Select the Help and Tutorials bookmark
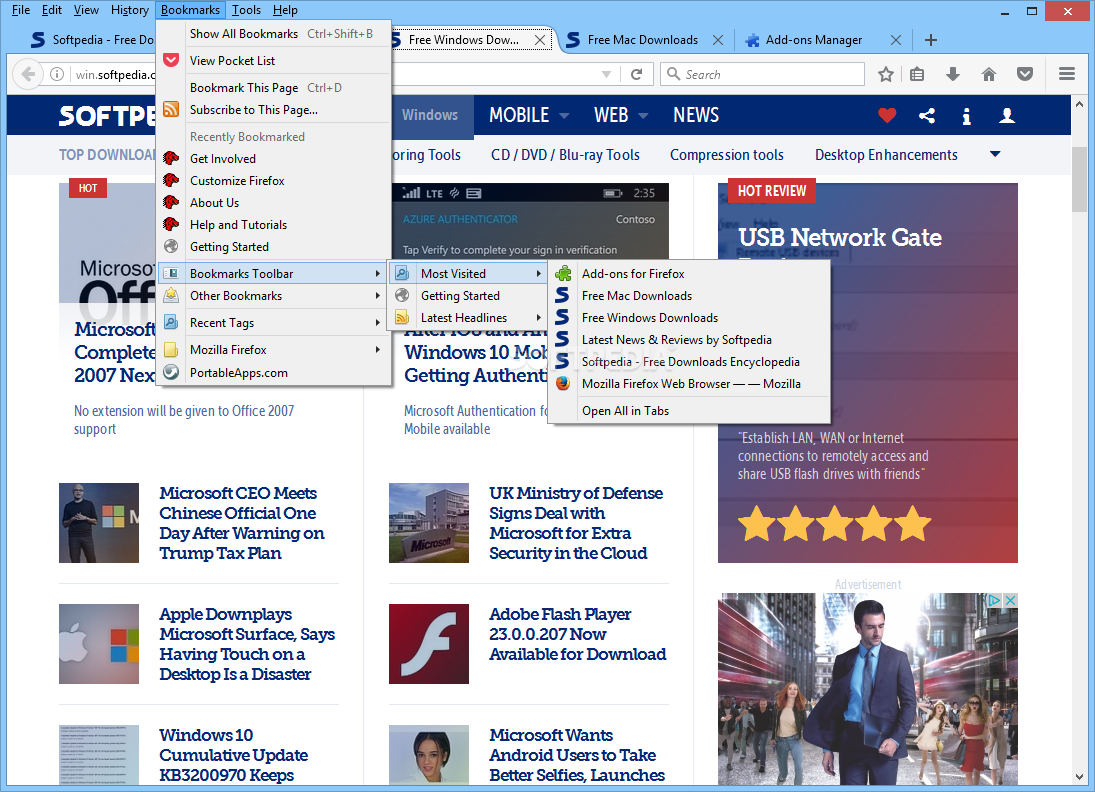 (274, 225)
